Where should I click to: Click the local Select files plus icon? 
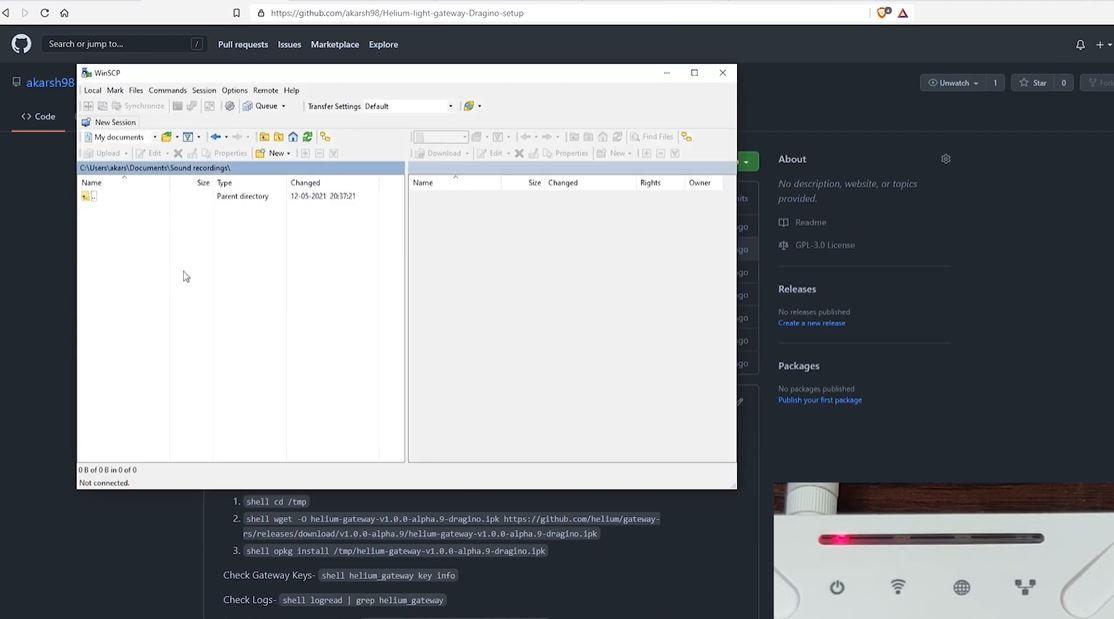pyautogui.click(x=305, y=154)
